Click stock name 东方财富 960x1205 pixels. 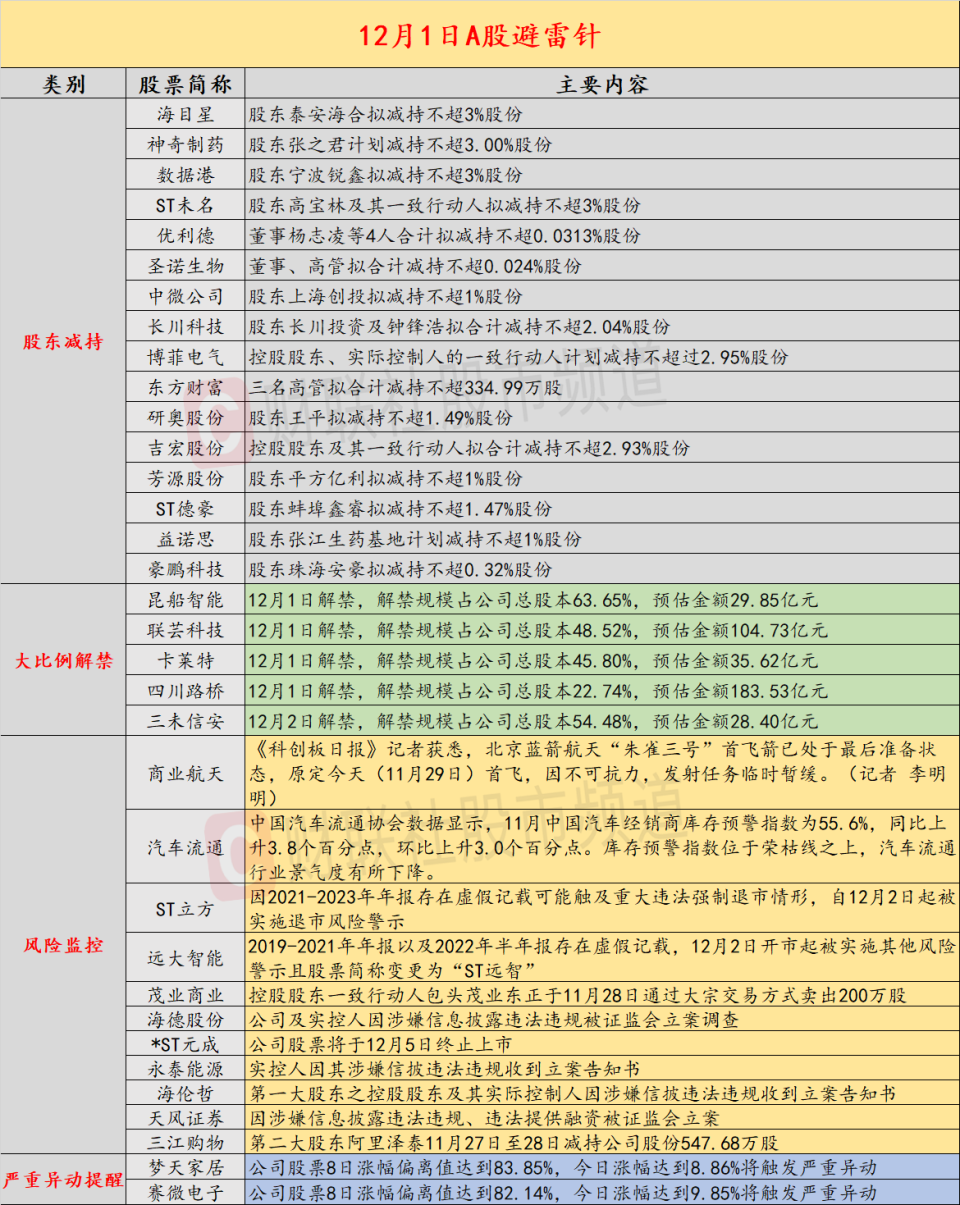click(185, 387)
